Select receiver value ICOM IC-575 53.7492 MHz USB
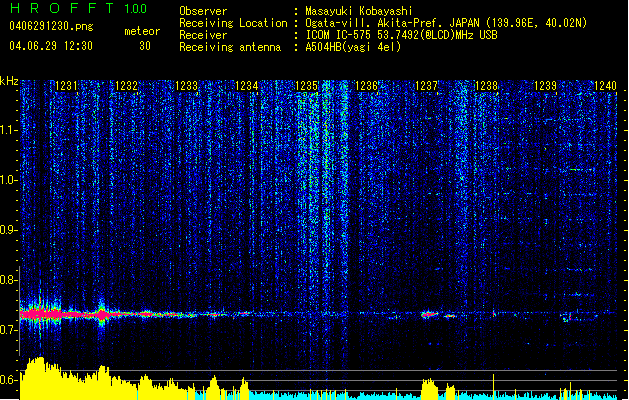The height and width of the screenshot is (400, 629). pyautogui.click(x=402, y=35)
